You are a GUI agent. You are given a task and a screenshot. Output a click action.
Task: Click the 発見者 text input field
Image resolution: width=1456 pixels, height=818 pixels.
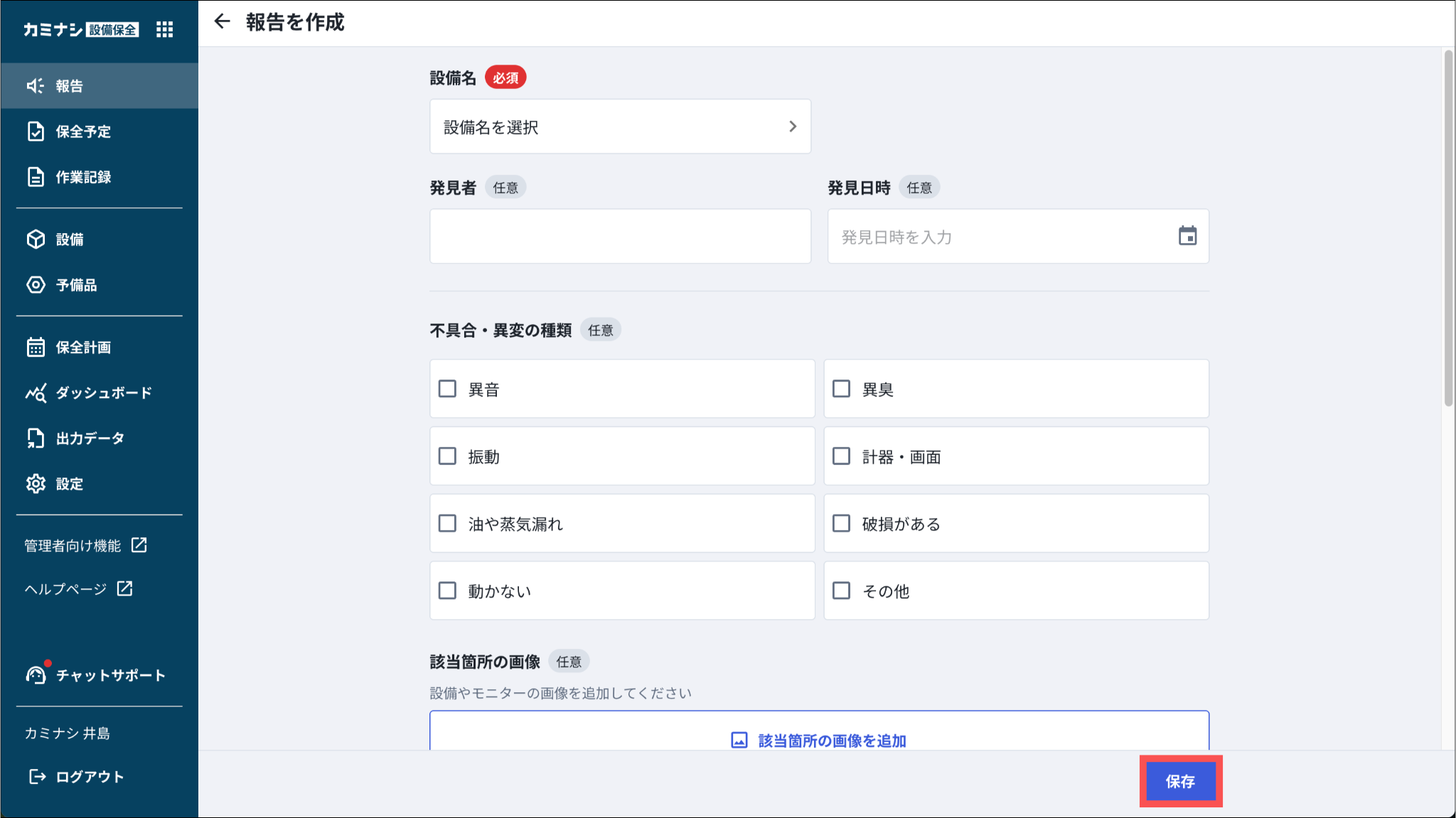(x=620, y=237)
